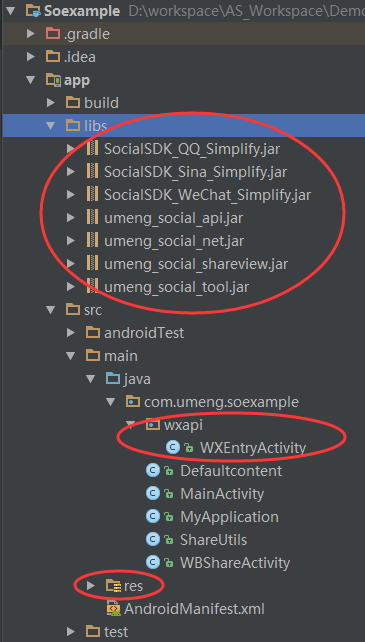Click the MainActivity class icon

point(153,494)
